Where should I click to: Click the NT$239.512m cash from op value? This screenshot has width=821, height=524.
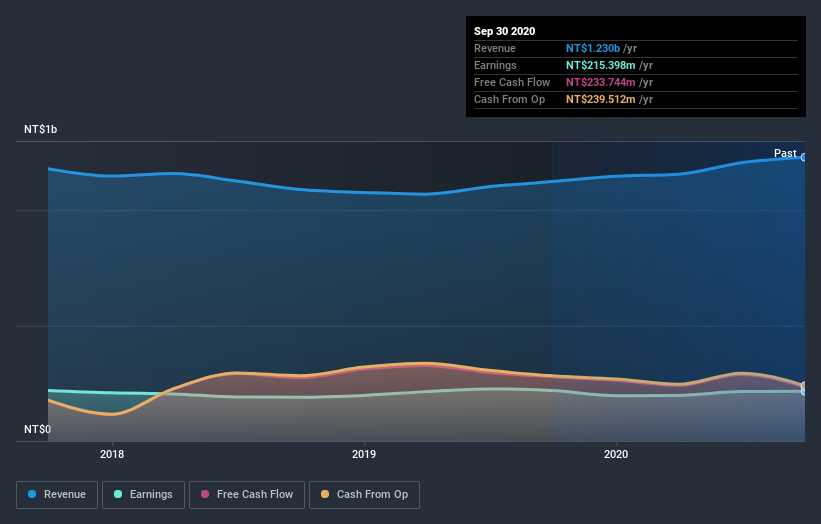601,99
